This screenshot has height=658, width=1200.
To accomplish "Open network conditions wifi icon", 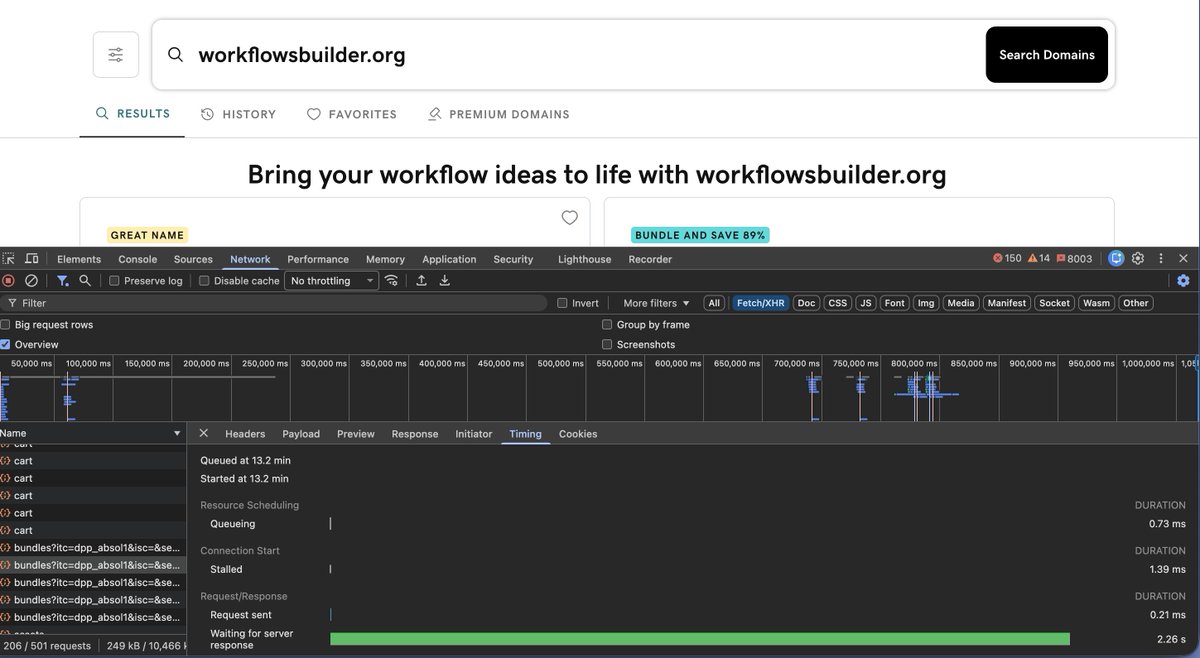I will [392, 281].
